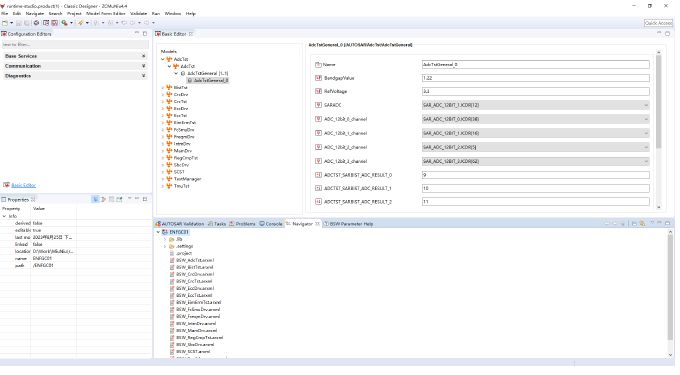Image resolution: width=680 pixels, height=375 pixels.
Task: Open the ADC_12bit_1_channel dropdown
Action: [x=646, y=133]
